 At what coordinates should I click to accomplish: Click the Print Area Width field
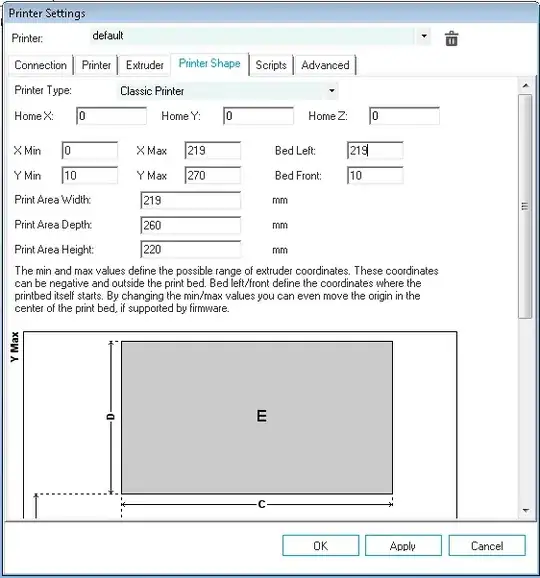(x=191, y=201)
